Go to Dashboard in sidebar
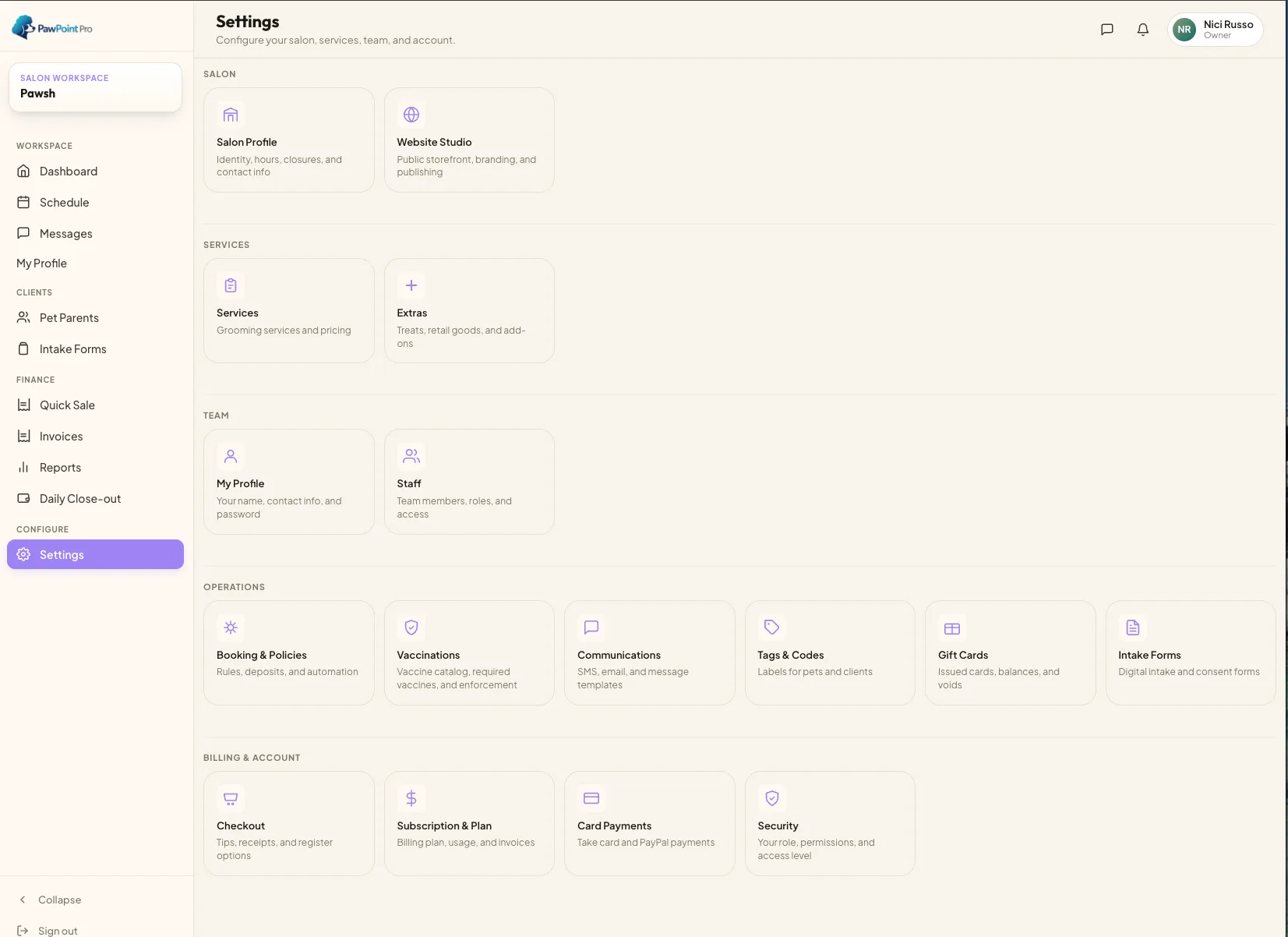The width and height of the screenshot is (1288, 937). 95,171
